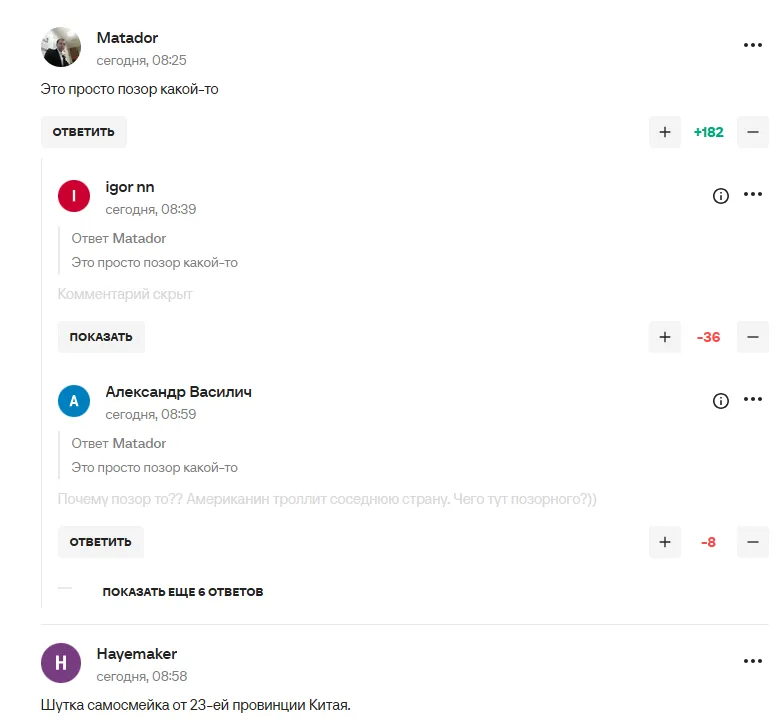Screen dimensions: 782x726
Task: Click igor nn's red avatar
Action: [x=74, y=196]
